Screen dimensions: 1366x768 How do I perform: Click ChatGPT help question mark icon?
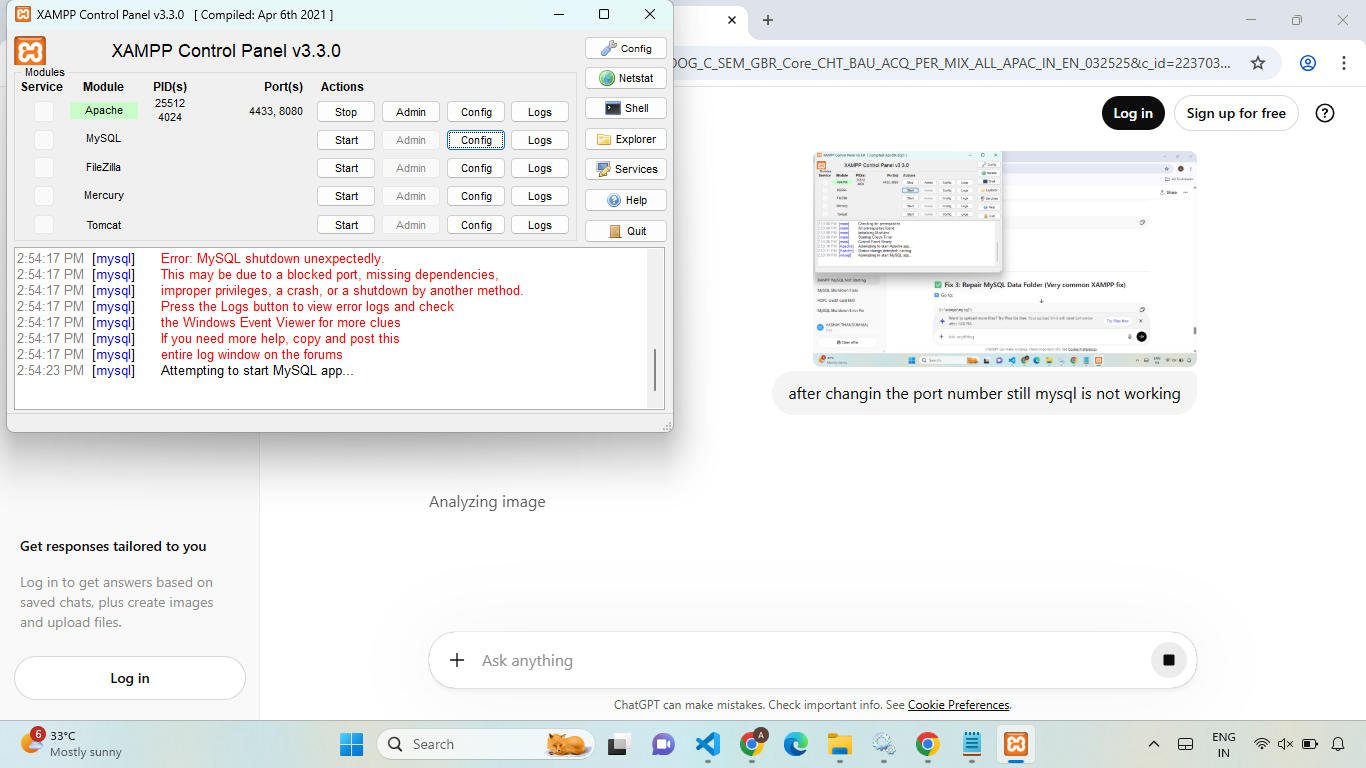(x=1325, y=113)
